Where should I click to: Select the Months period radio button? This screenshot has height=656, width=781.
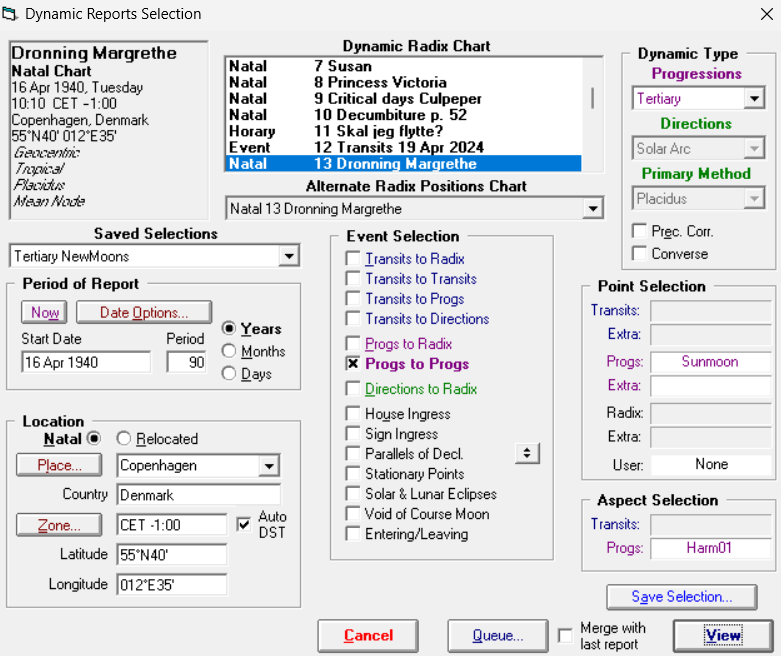point(229,351)
